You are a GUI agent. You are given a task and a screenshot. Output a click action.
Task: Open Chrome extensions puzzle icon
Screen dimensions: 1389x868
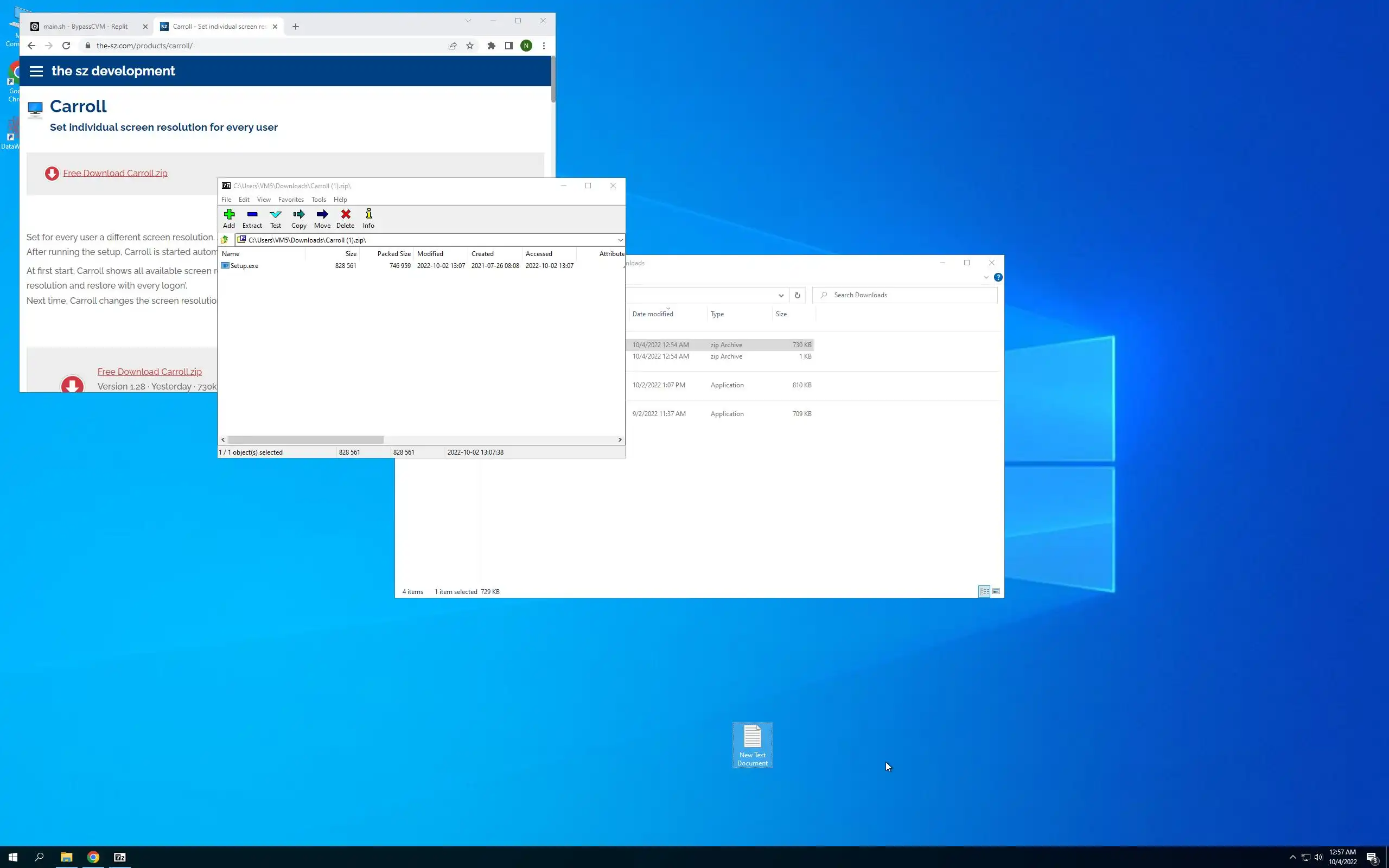(x=492, y=46)
